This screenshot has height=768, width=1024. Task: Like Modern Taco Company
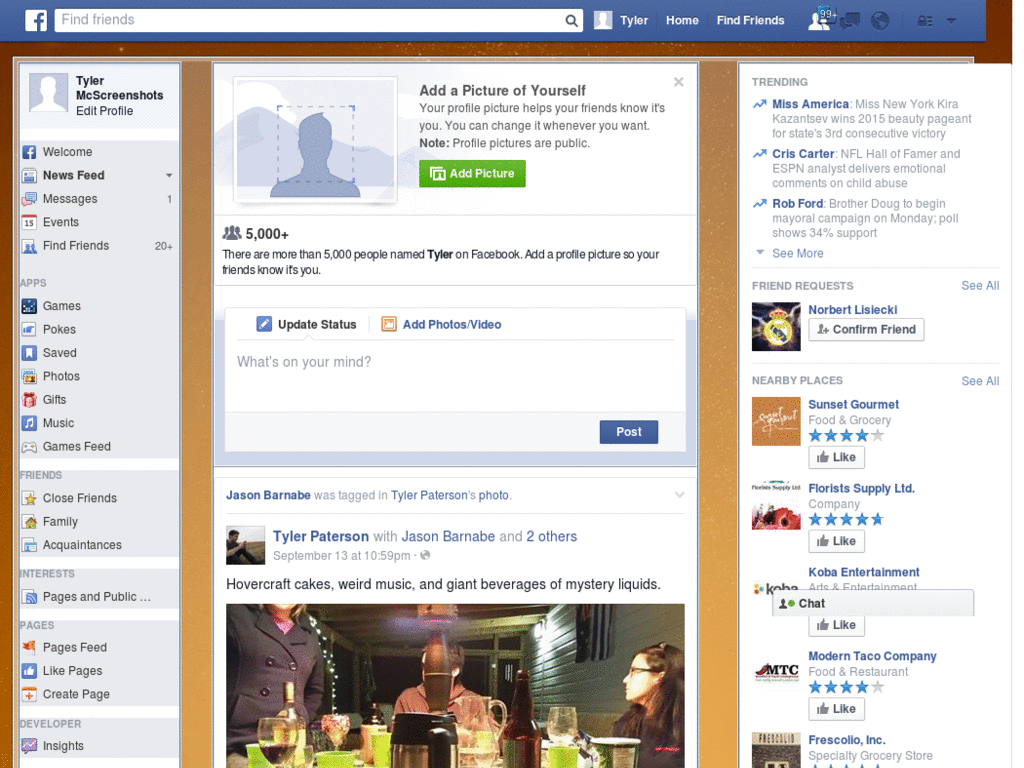pyautogui.click(x=836, y=709)
